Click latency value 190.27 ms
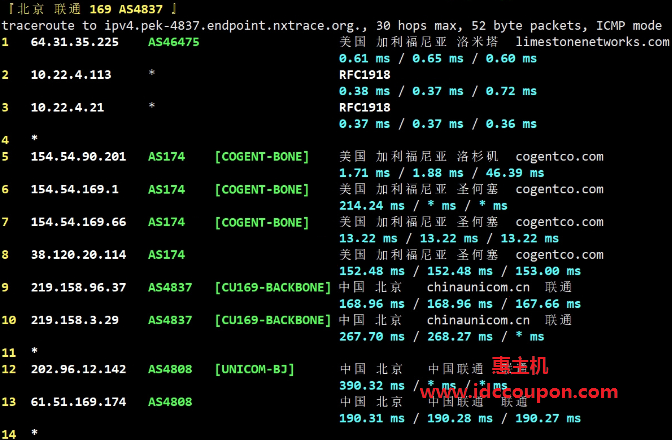 [x=548, y=419]
